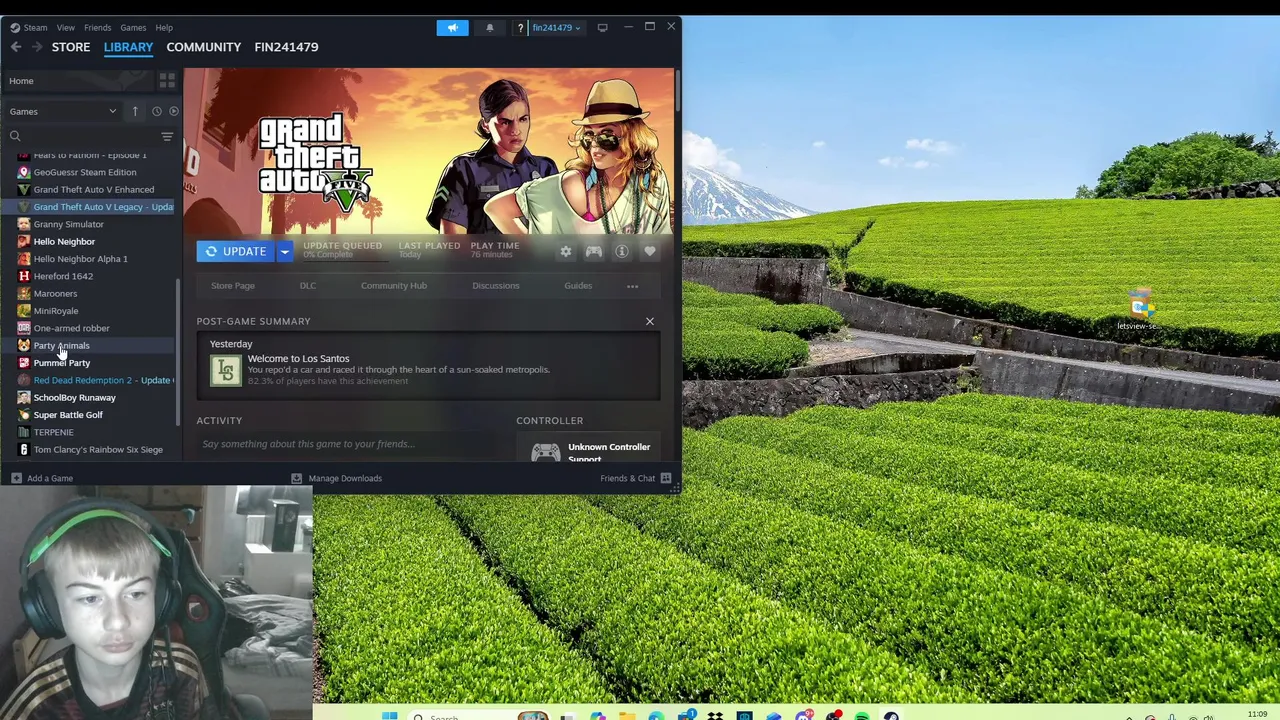Open the DLC link
Image resolution: width=1280 pixels, height=720 pixels.
pyautogui.click(x=308, y=286)
